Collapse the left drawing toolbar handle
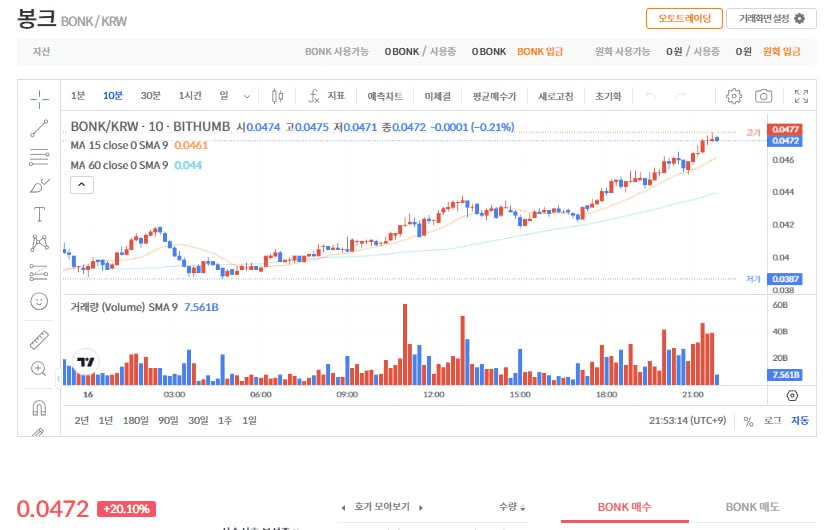The height and width of the screenshot is (530, 833). [x=58, y=379]
